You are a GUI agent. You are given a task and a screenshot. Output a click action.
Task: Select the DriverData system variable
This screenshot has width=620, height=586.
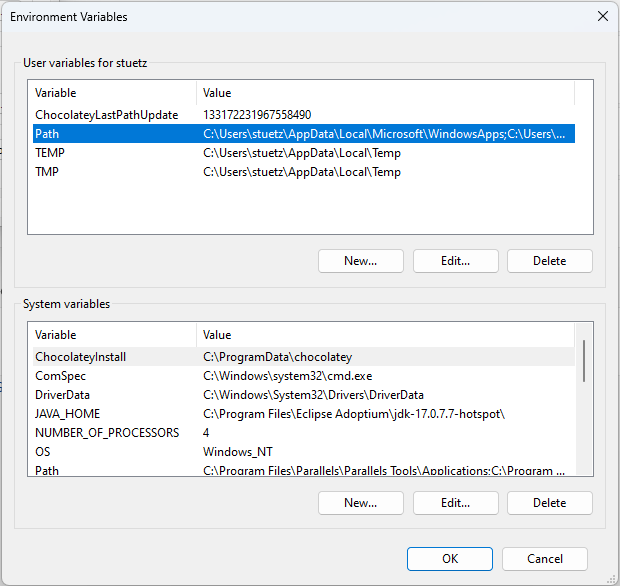click(x=304, y=395)
